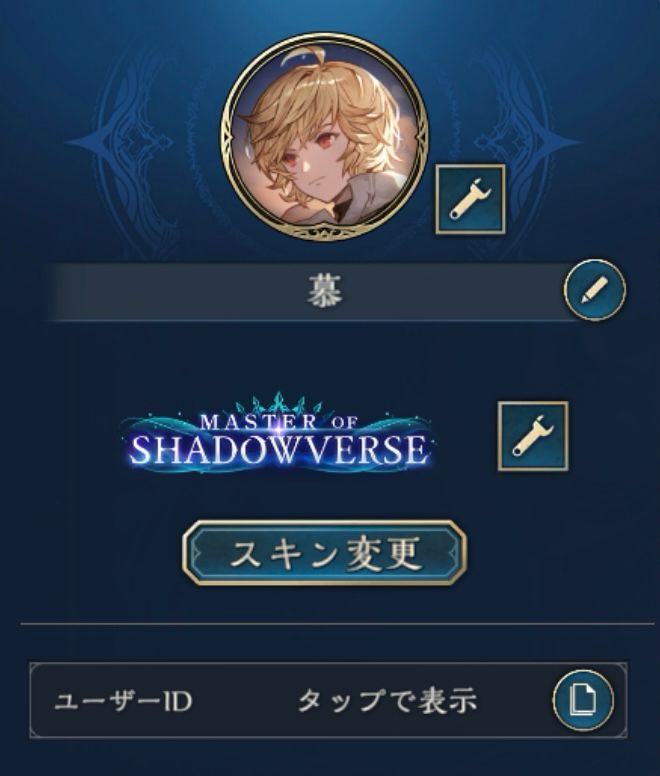Click the SHADOWVERSE title text
This screenshot has height=776, width=660.
[278, 449]
